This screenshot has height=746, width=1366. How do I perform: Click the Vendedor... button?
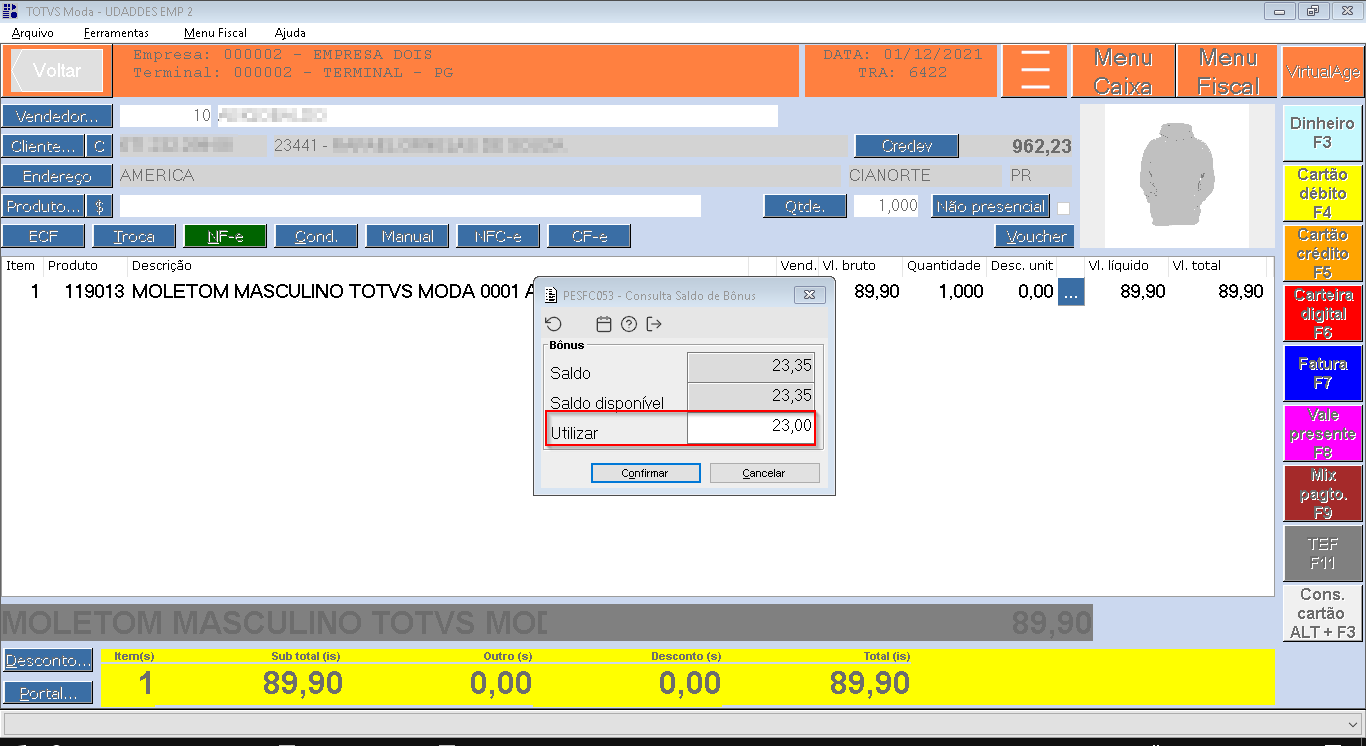click(x=57, y=116)
